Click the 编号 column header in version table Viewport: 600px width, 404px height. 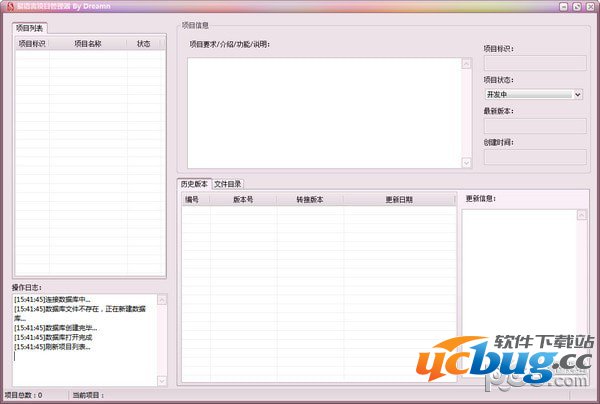(192, 199)
